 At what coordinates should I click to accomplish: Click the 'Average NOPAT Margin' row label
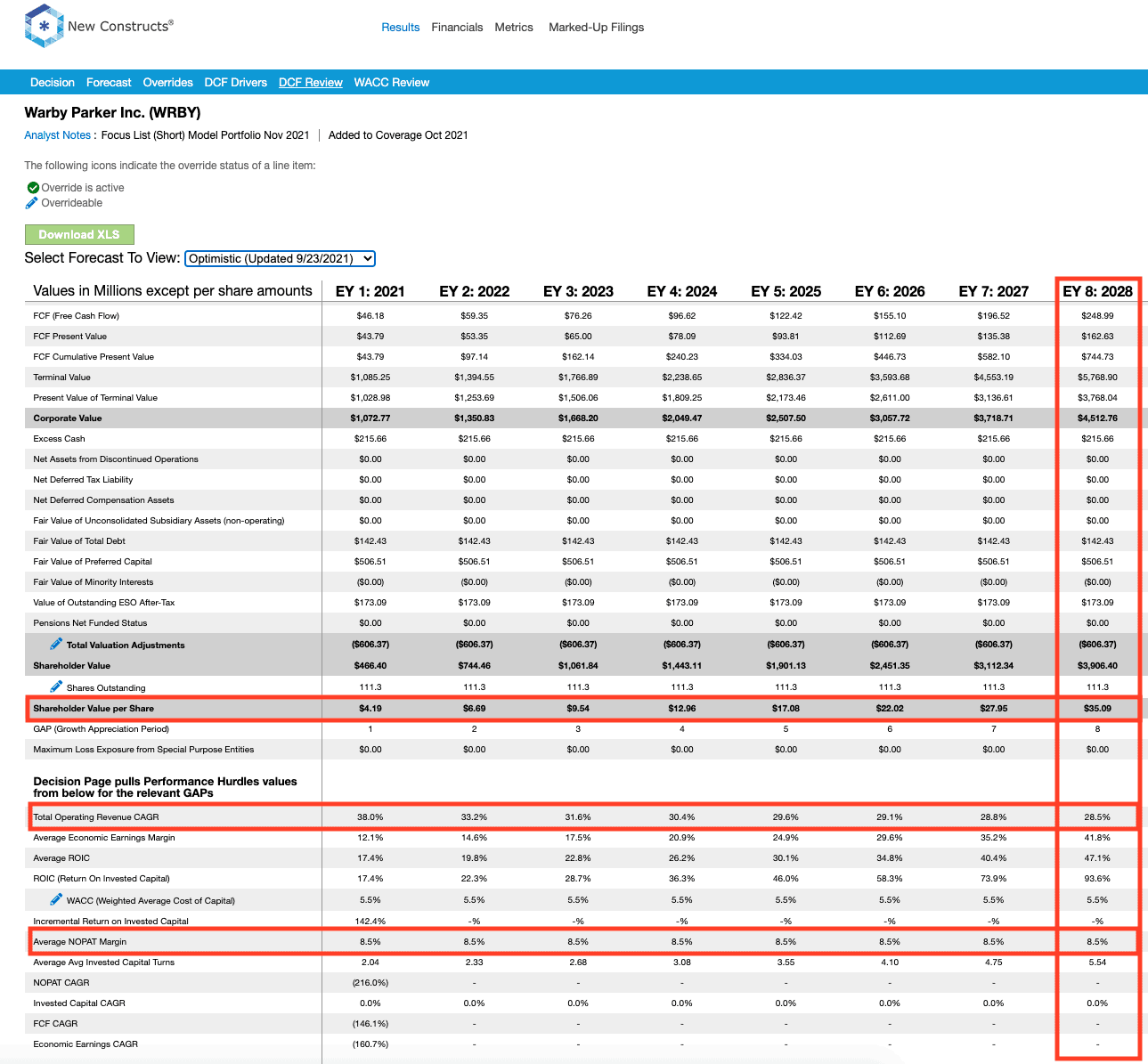click(x=80, y=942)
